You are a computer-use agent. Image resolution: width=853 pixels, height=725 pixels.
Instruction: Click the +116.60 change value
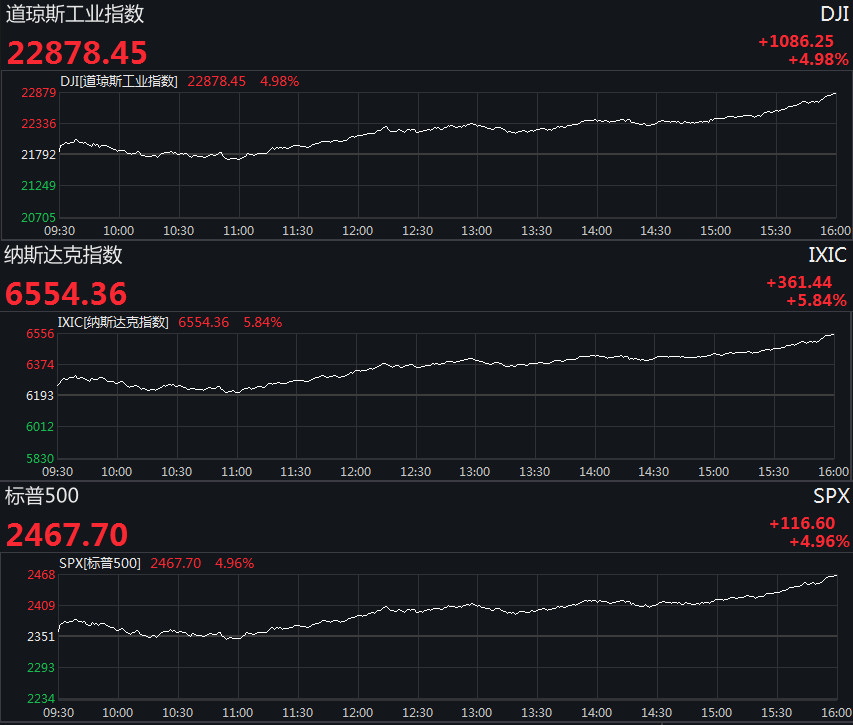[802, 523]
